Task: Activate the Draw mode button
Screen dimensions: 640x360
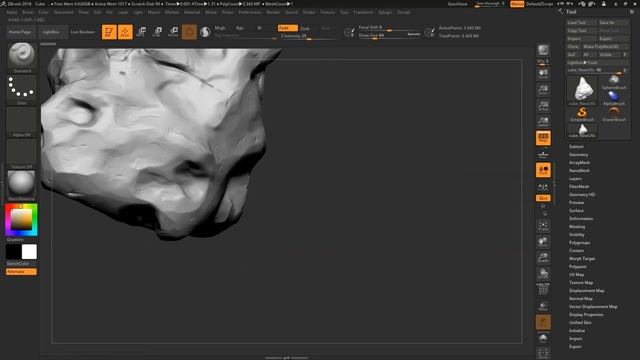Action: click(x=125, y=32)
